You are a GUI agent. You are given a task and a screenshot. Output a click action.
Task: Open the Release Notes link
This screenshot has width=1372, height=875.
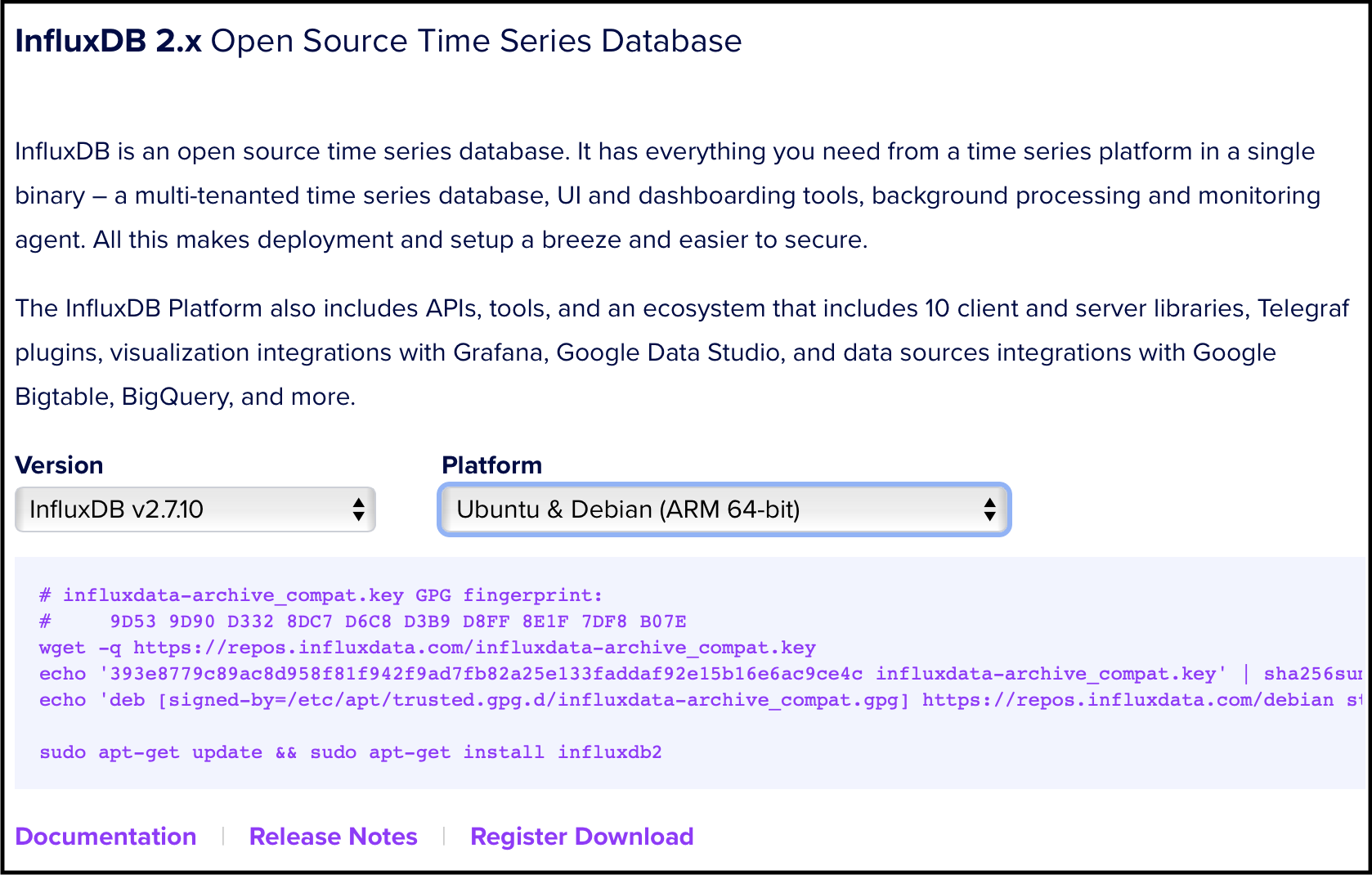click(333, 837)
